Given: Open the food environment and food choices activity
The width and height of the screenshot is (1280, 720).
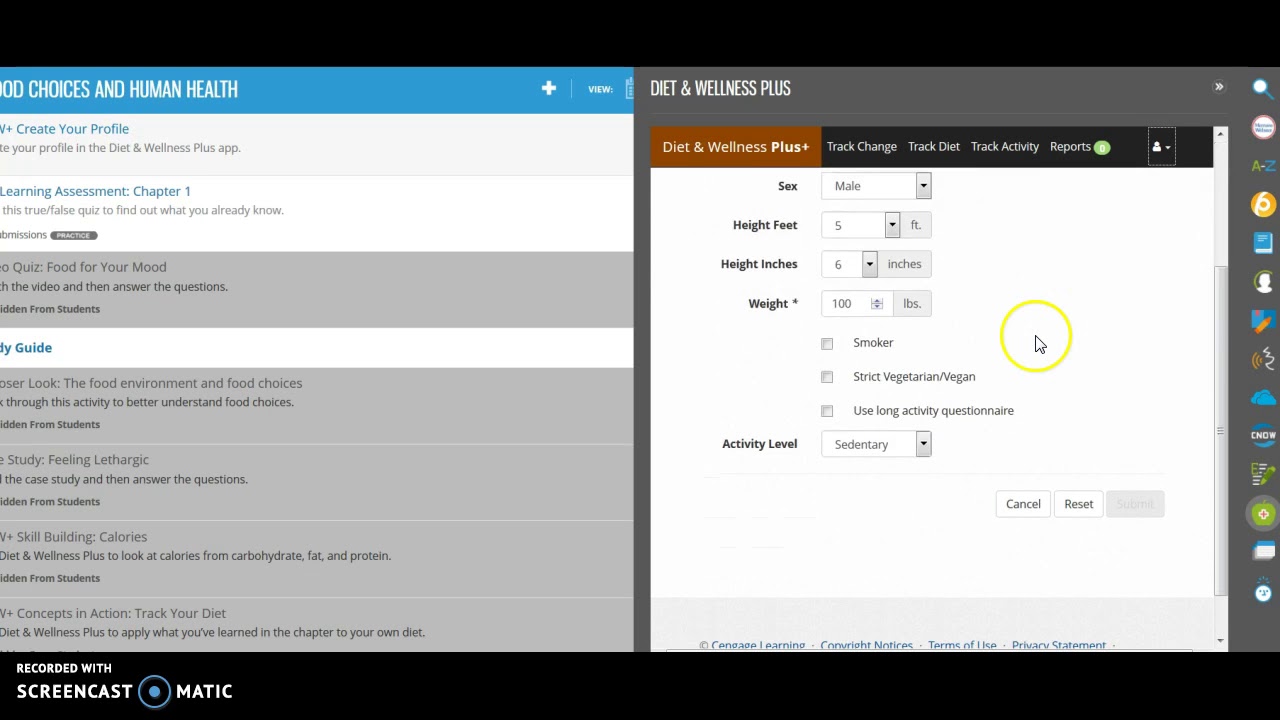Looking at the screenshot, I should pyautogui.click(x=151, y=383).
